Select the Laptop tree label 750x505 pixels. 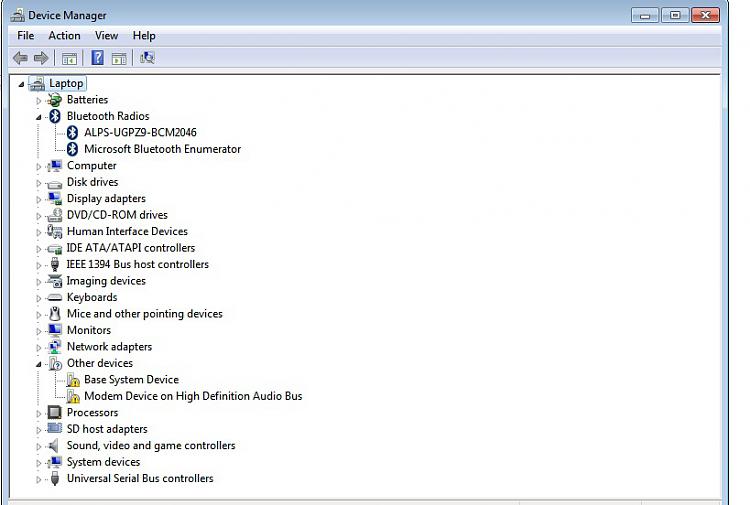(66, 83)
